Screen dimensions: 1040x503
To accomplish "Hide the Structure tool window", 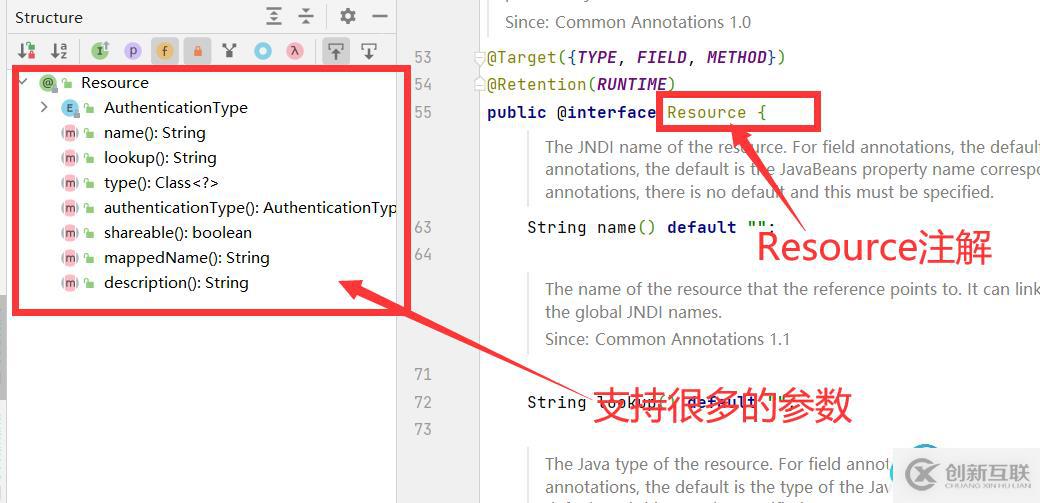I will 379,17.
